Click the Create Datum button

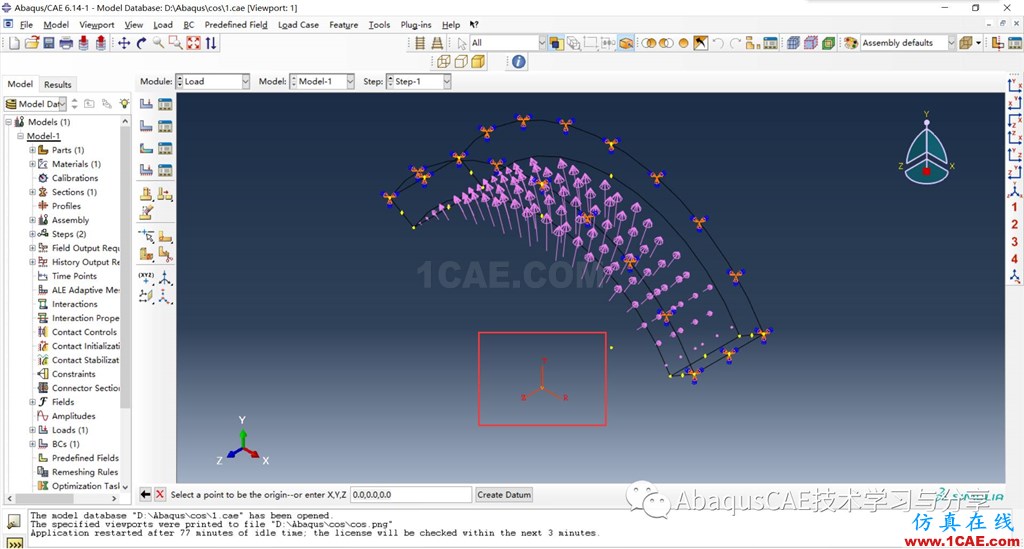click(504, 495)
